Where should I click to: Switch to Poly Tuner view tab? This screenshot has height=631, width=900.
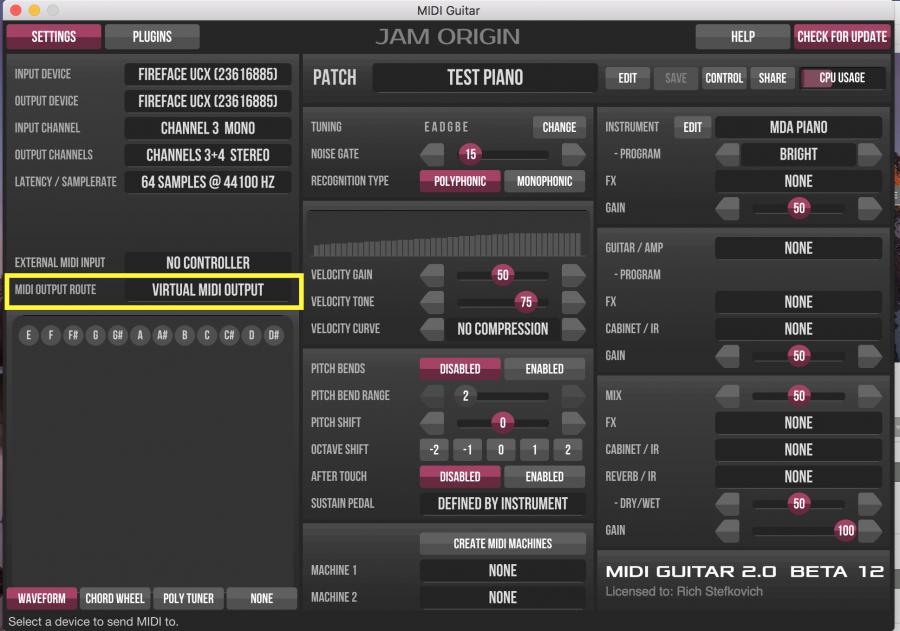[x=188, y=598]
